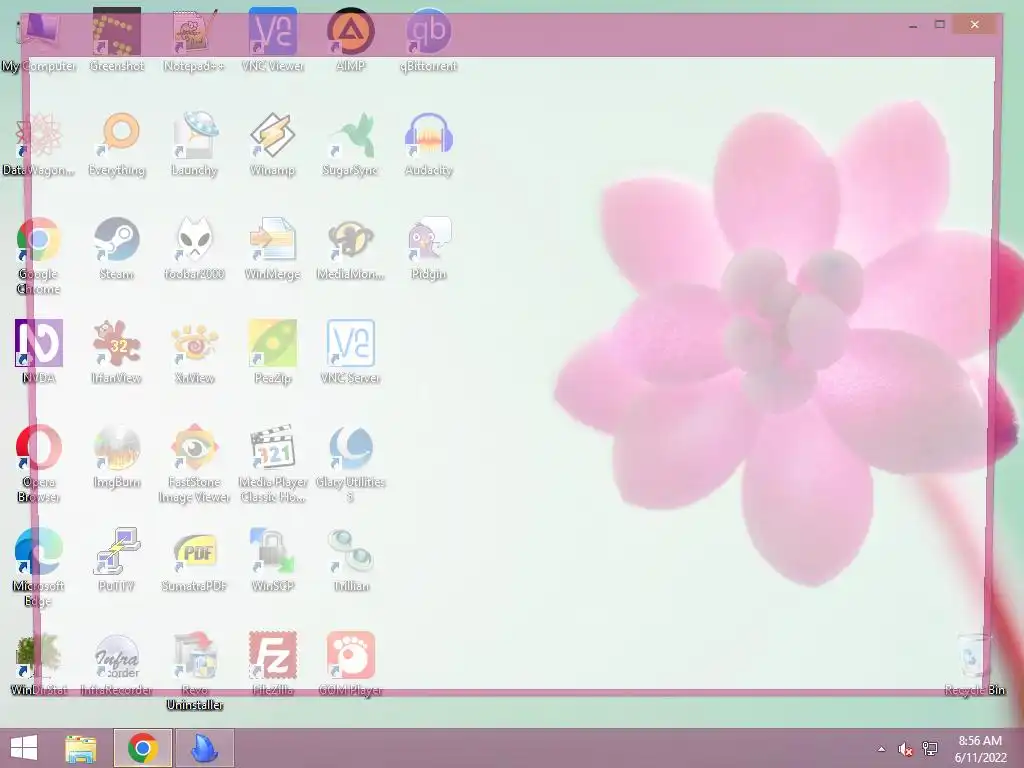This screenshot has height=768, width=1024.
Task: Open the Windows Start button
Action: click(x=24, y=748)
